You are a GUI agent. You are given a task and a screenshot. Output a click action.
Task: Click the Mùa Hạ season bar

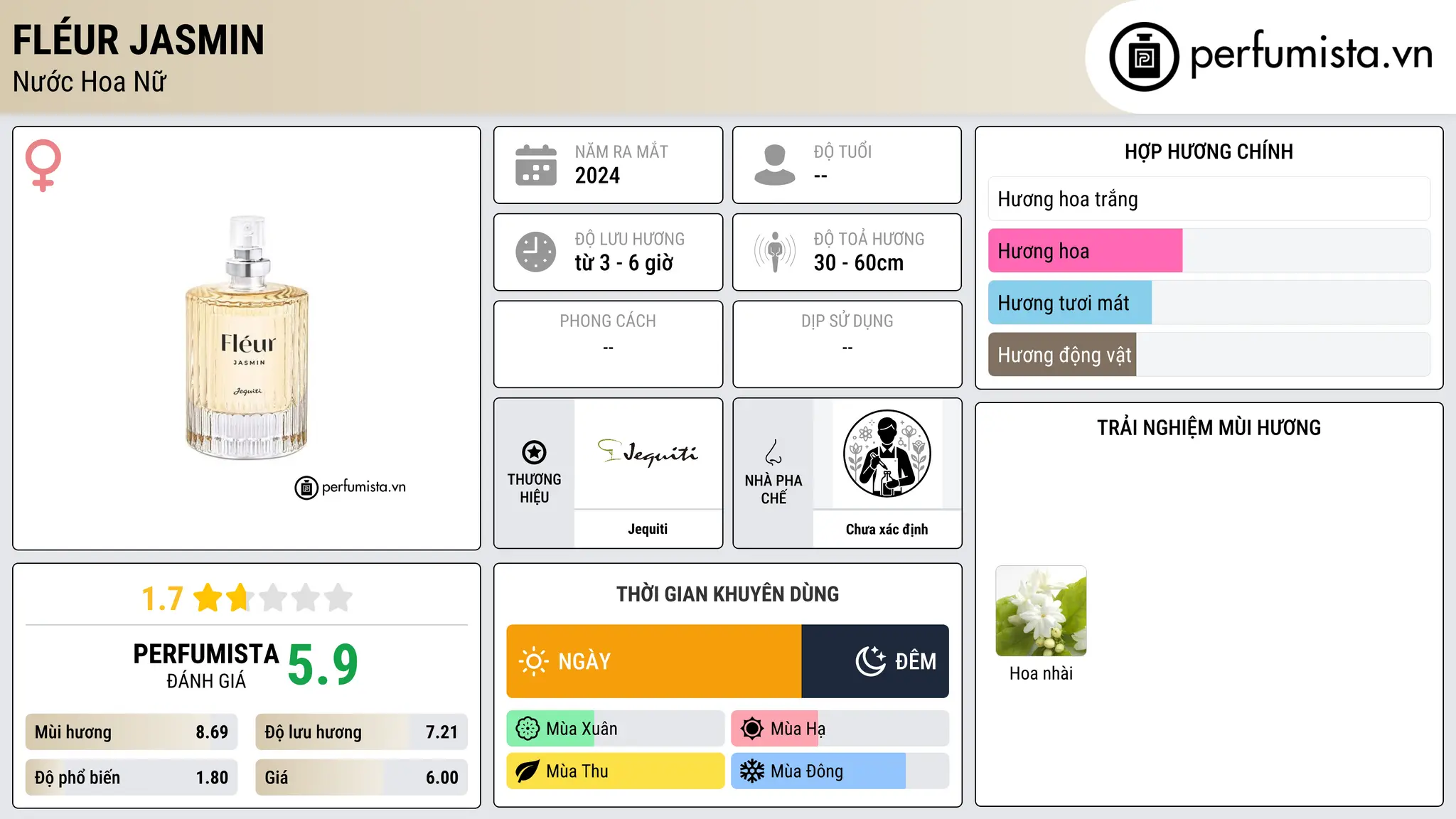click(x=840, y=729)
